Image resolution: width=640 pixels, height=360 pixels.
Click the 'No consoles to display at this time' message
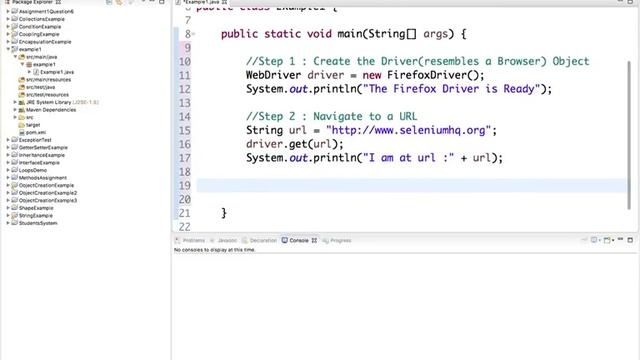tap(214, 250)
